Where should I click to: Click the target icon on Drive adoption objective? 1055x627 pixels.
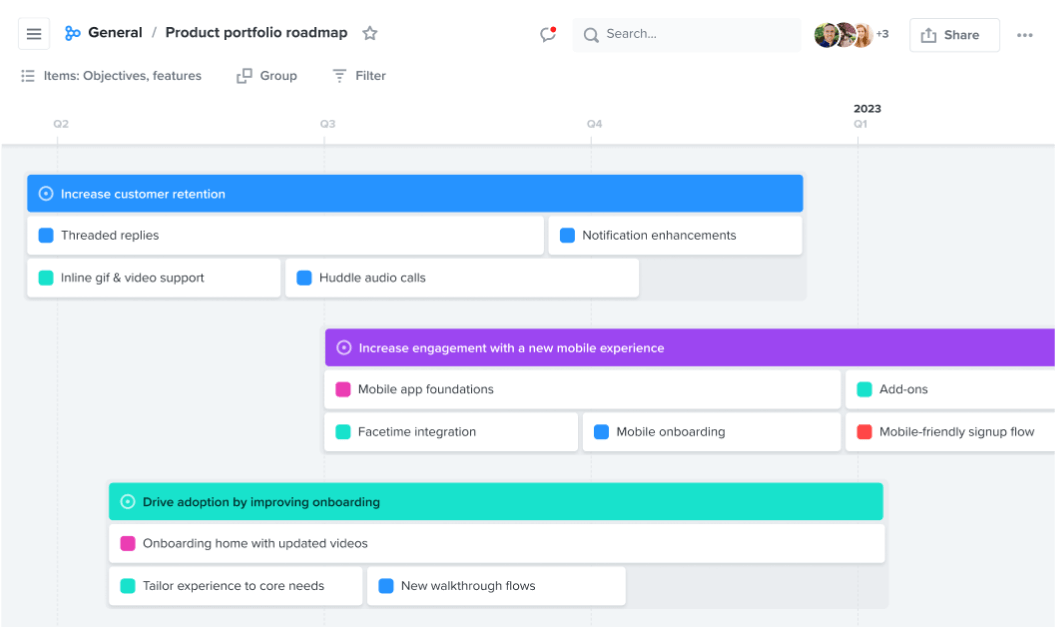tap(127, 501)
